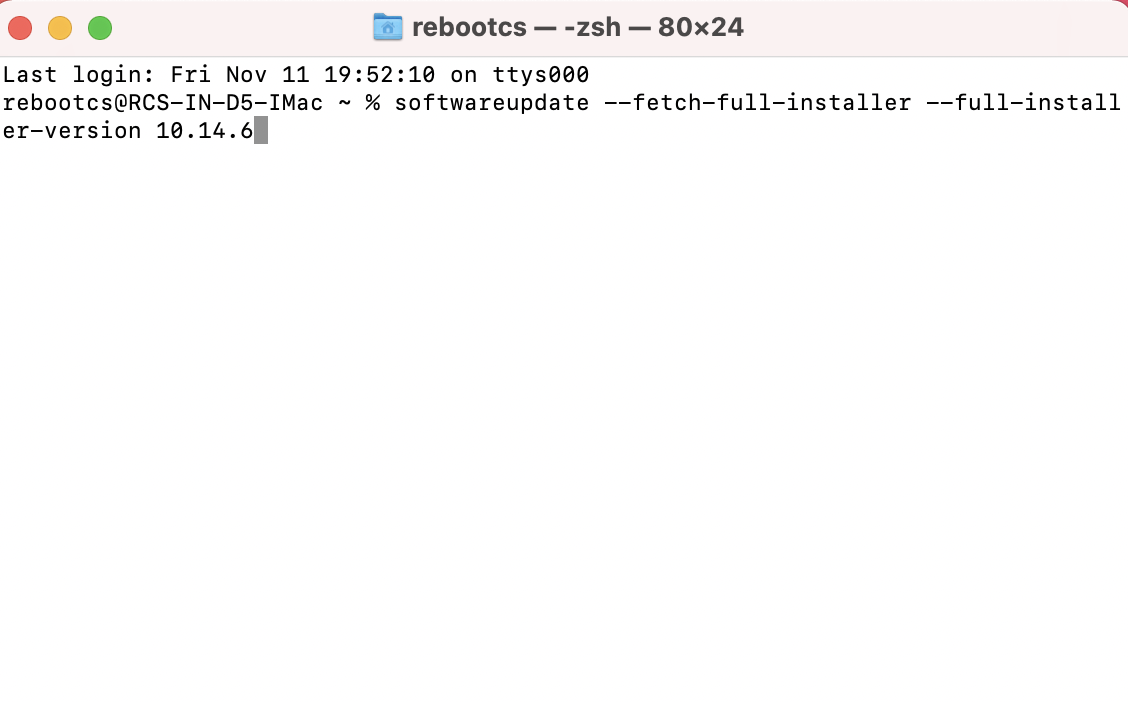Screen dimensions: 1128x702
Task: Click the gray block cursor after the command
Action: (261, 131)
